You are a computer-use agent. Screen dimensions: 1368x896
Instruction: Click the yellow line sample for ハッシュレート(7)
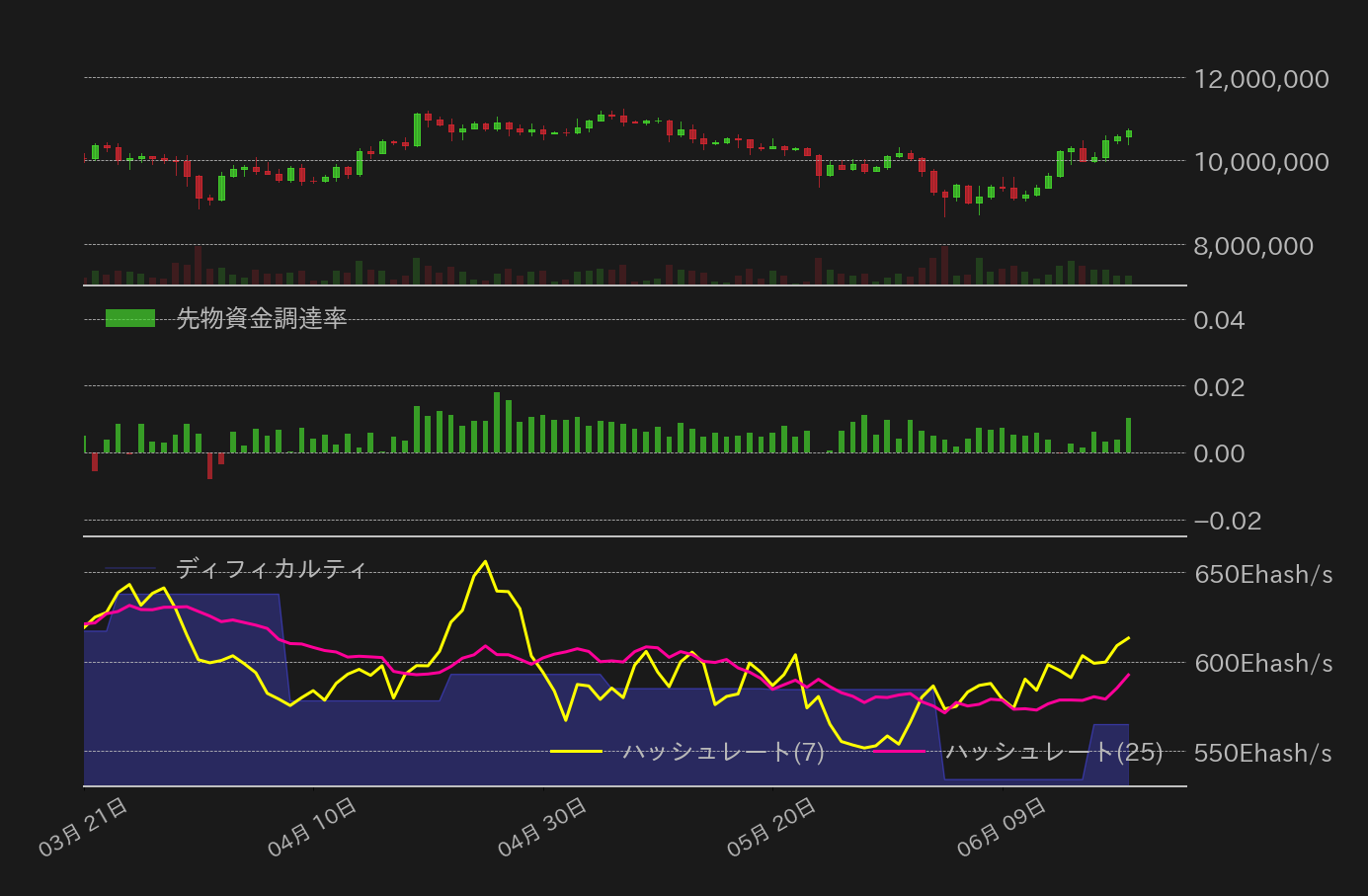(x=576, y=752)
